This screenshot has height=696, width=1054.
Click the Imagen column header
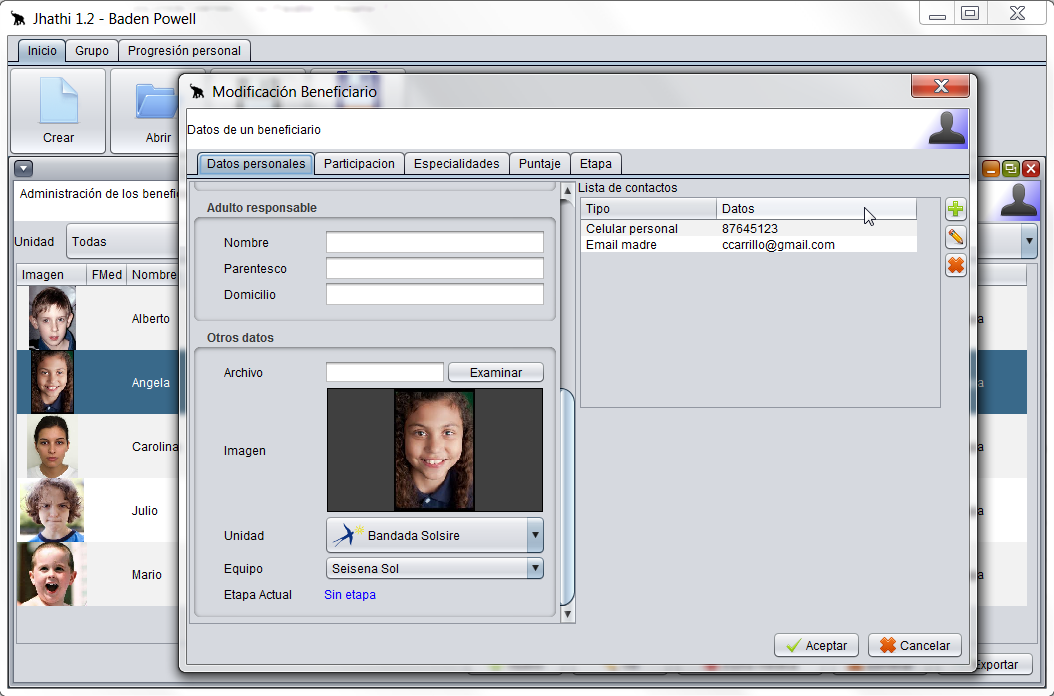[x=52, y=274]
